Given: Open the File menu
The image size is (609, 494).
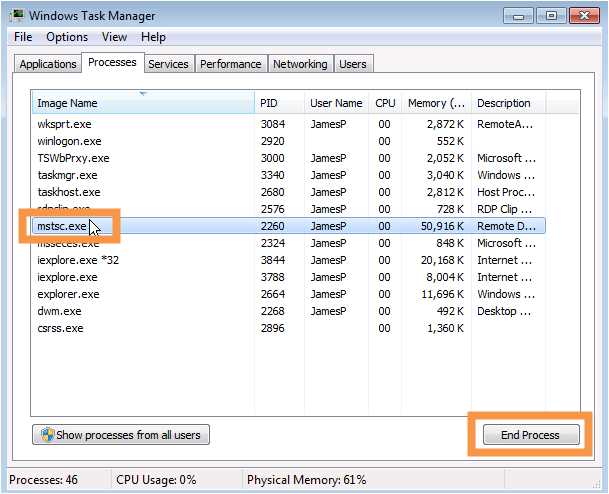Looking at the screenshot, I should click(23, 37).
